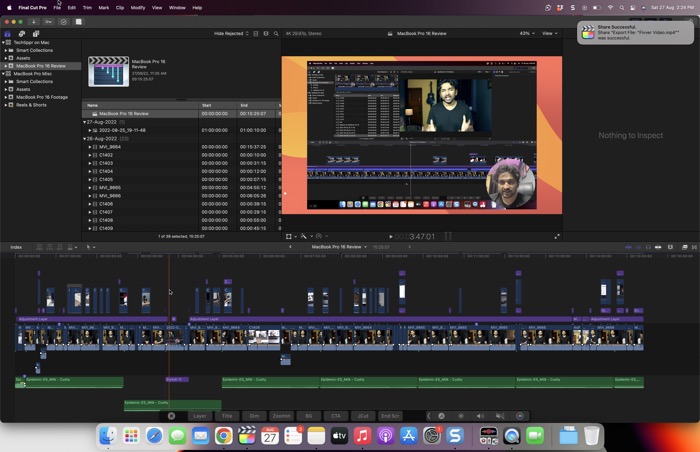
Task: Select clip C1409 in browser list
Action: coord(182,228)
